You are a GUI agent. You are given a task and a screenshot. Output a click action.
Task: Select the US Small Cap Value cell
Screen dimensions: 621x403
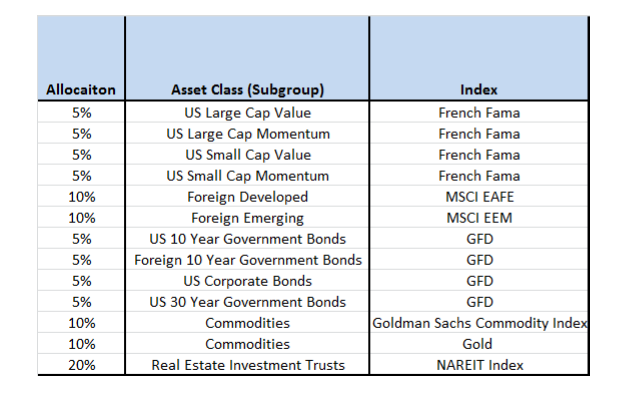(248, 155)
